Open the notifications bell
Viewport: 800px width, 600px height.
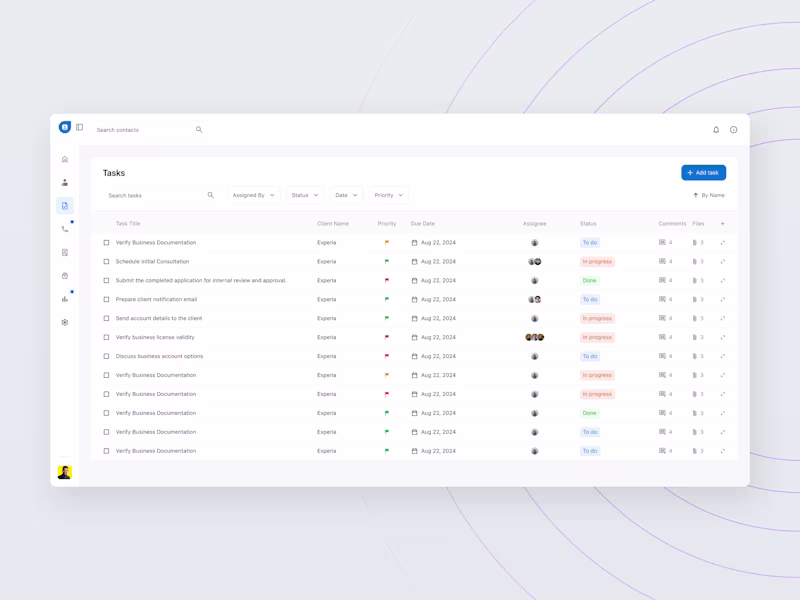(x=716, y=130)
